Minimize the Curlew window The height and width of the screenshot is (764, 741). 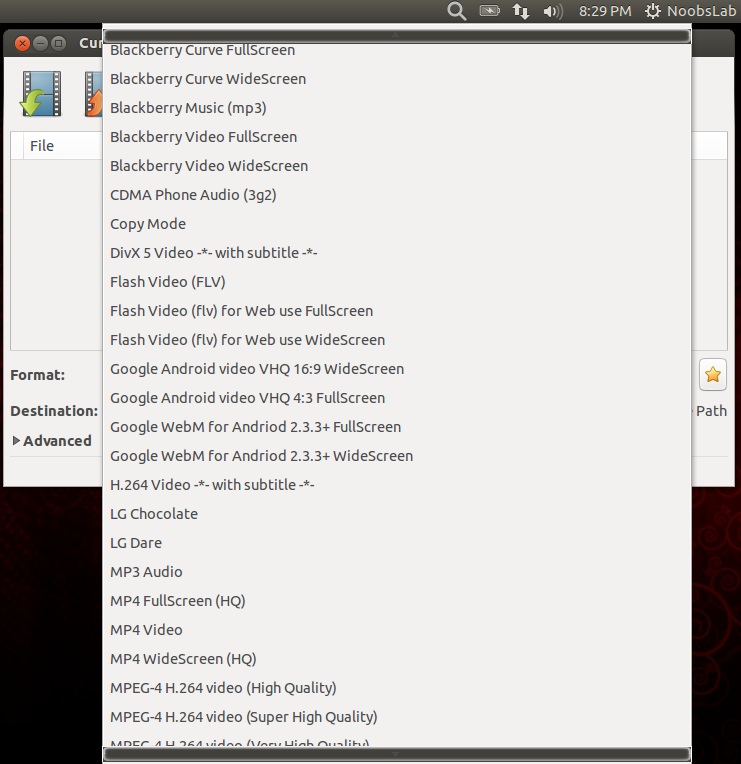point(40,43)
